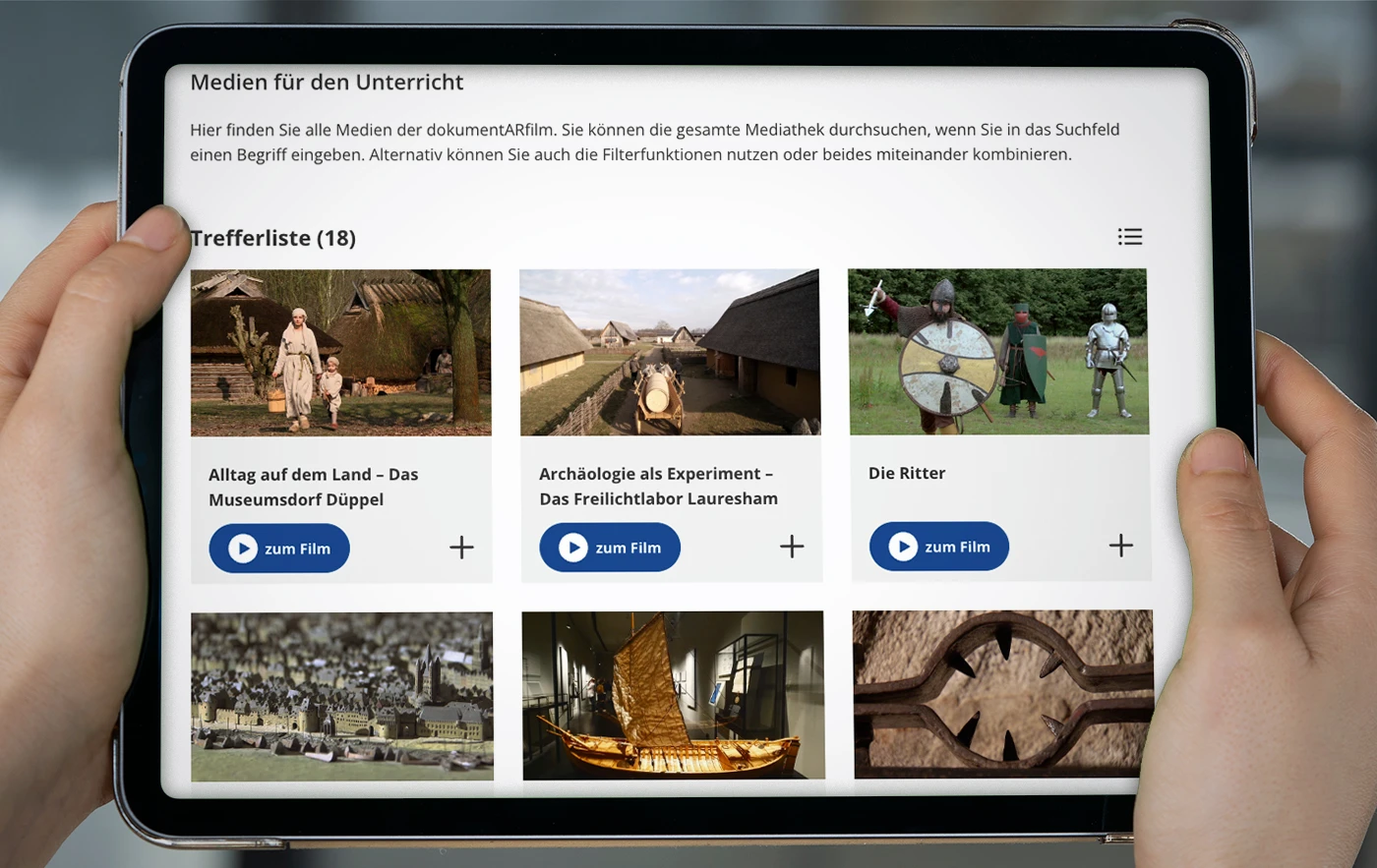This screenshot has width=1377, height=868.
Task: Click title 'Archäologie als Experiment – Das Freilichtlabor Lauresham'
Action: tap(658, 486)
